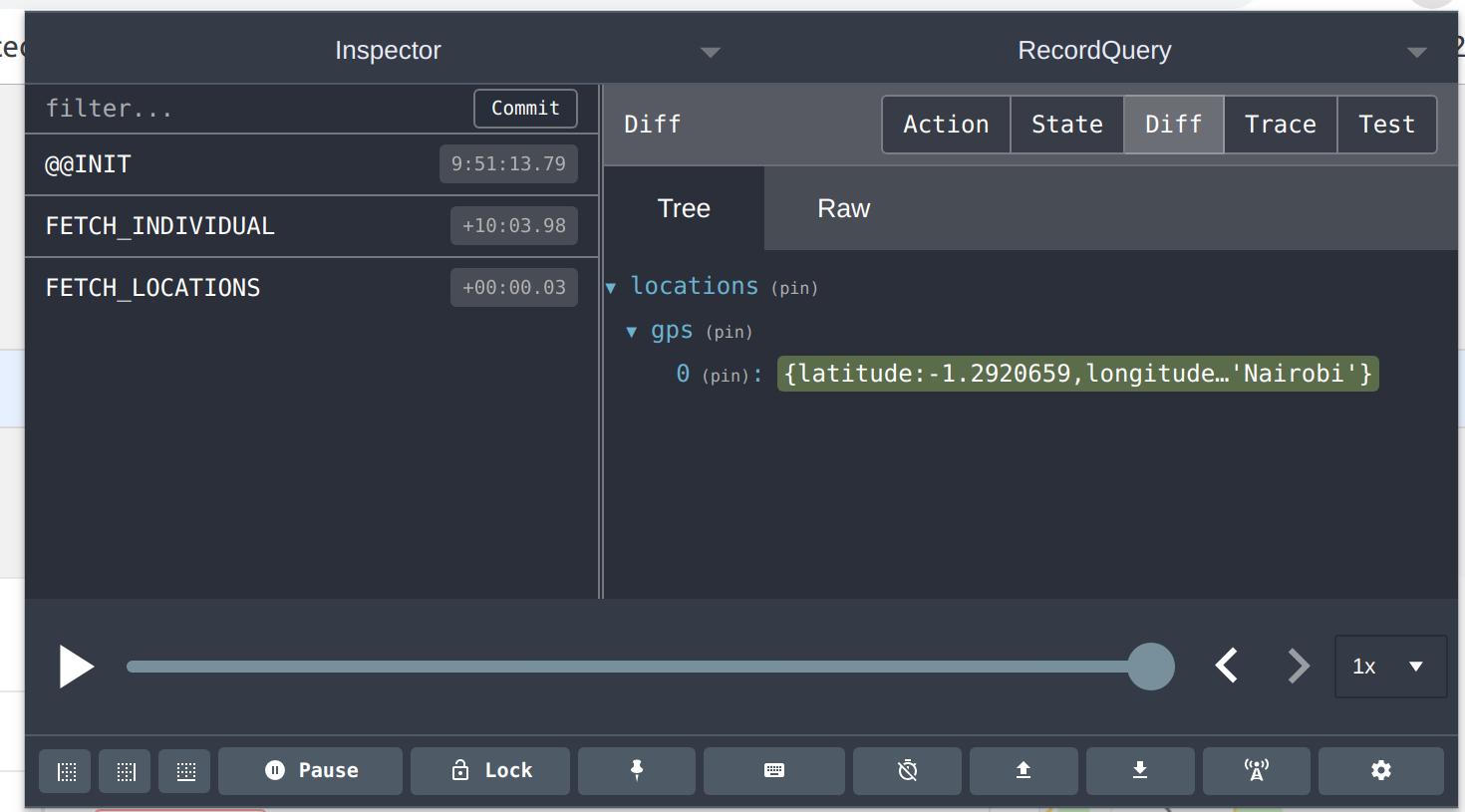Viewport: 1465px width, 812px height.
Task: Open the Inspector monitor dropdown
Action: point(710,51)
